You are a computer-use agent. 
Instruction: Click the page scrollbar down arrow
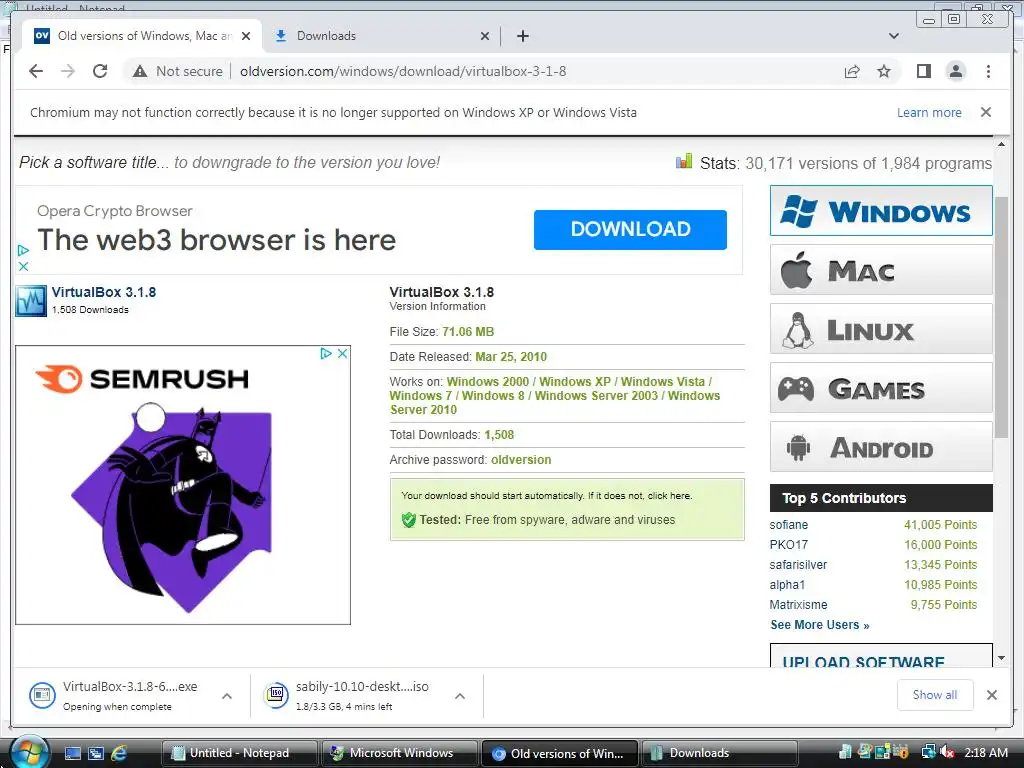[1001, 658]
